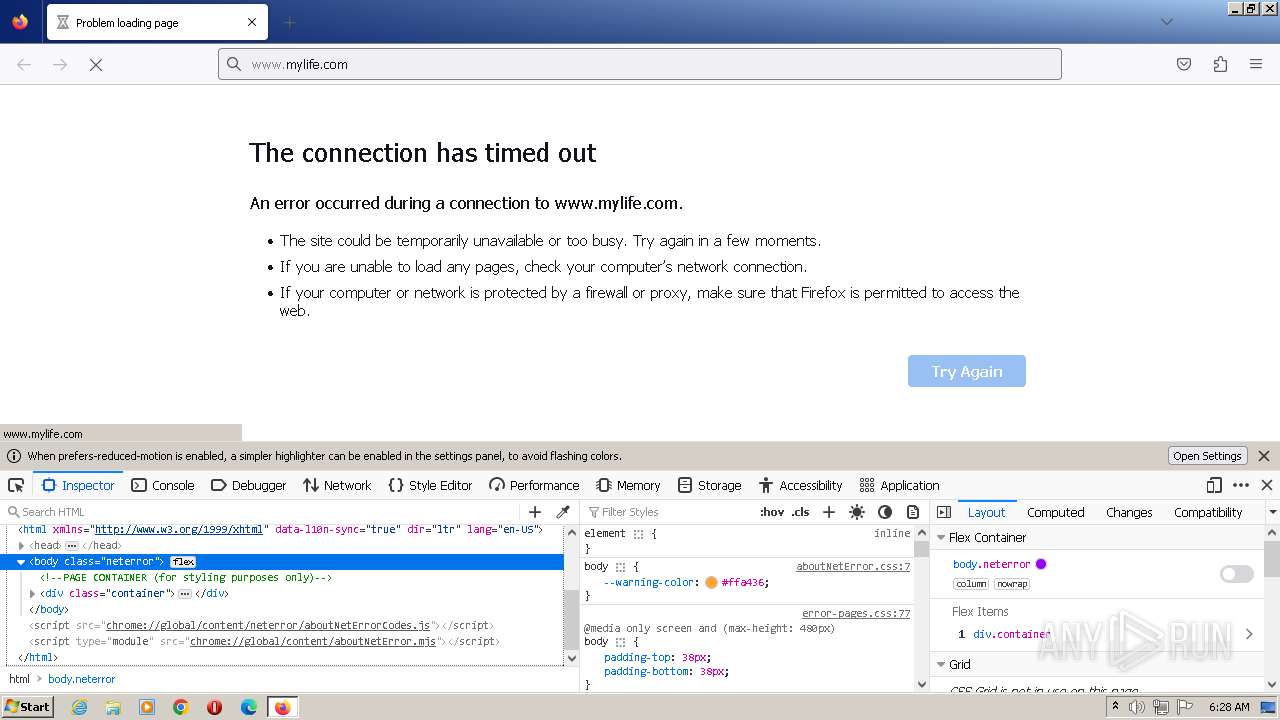This screenshot has width=1280, height=720.
Task: Click the aboutNetError.mjs script link
Action: point(313,641)
